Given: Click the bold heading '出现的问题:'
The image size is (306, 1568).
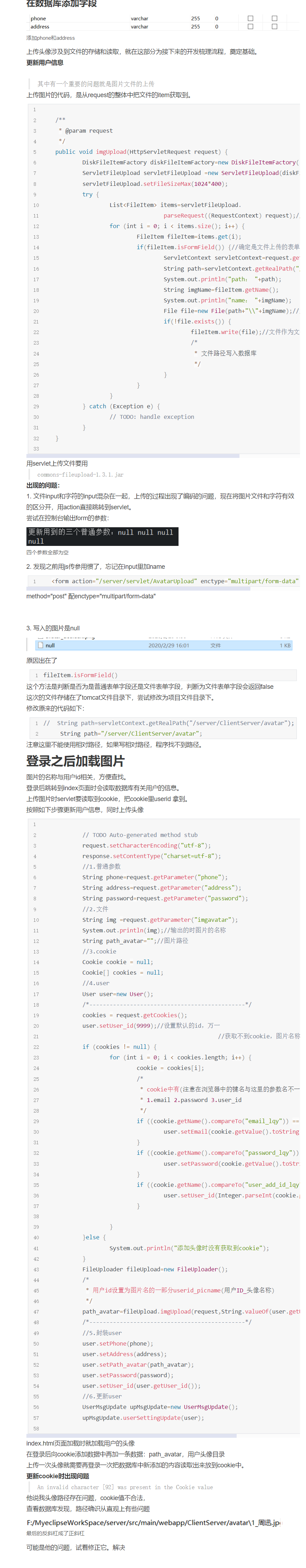Looking at the screenshot, I should (43, 485).
